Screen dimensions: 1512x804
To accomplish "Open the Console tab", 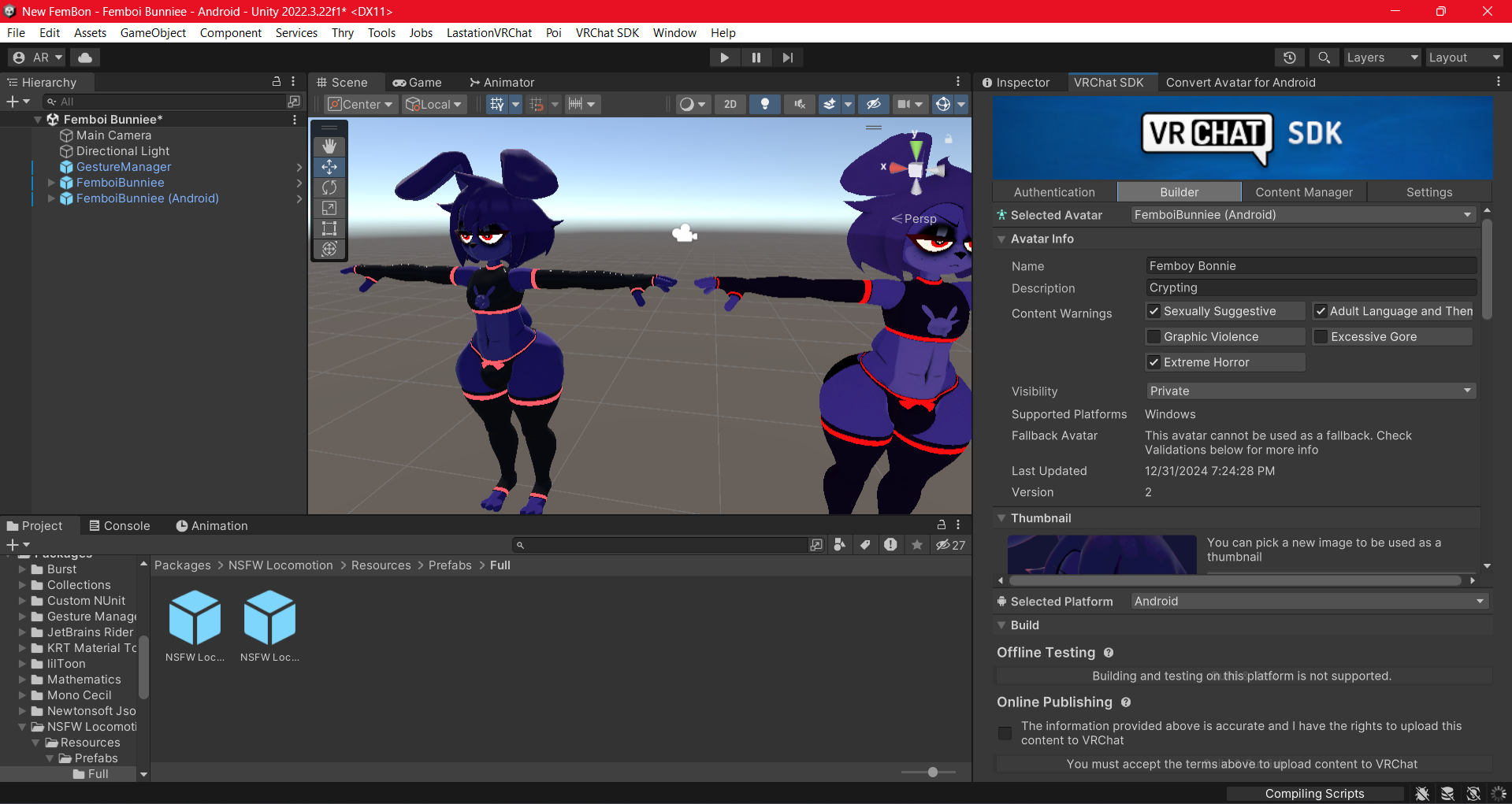I will 119,526.
